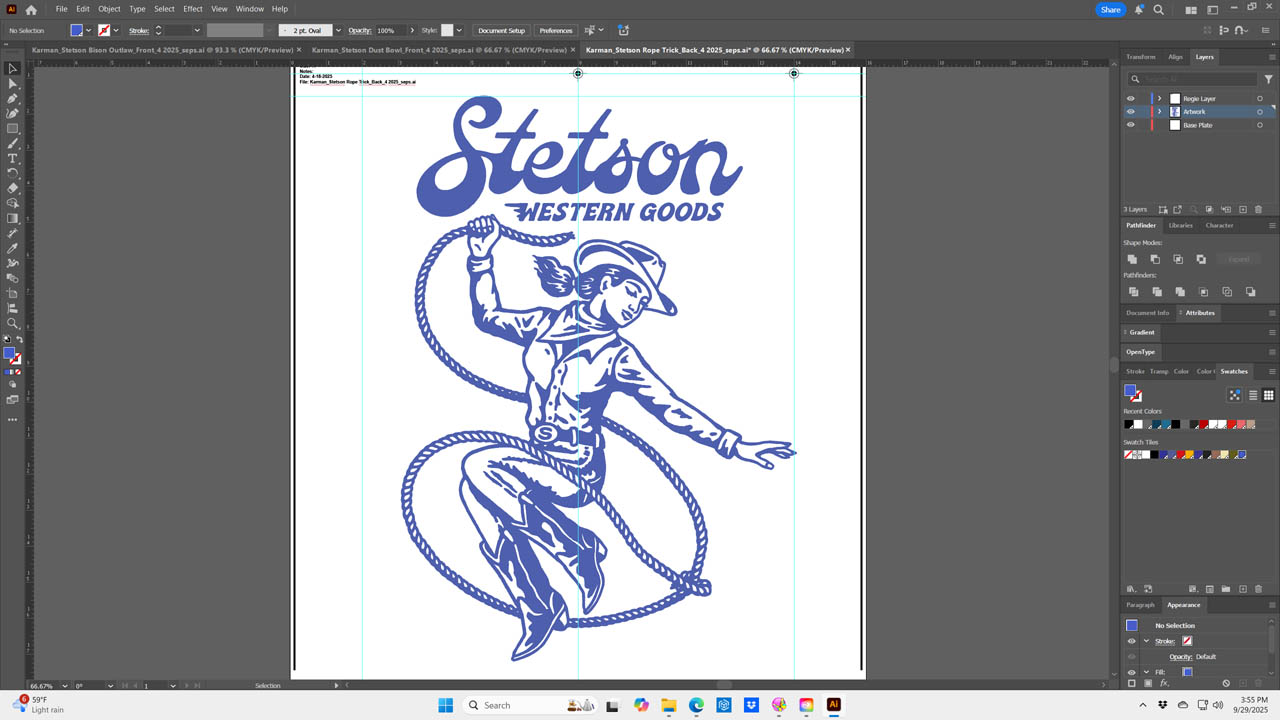Click the Delete Selection trash icon in Layers
Viewport: 1280px width, 720px height.
point(1258,209)
